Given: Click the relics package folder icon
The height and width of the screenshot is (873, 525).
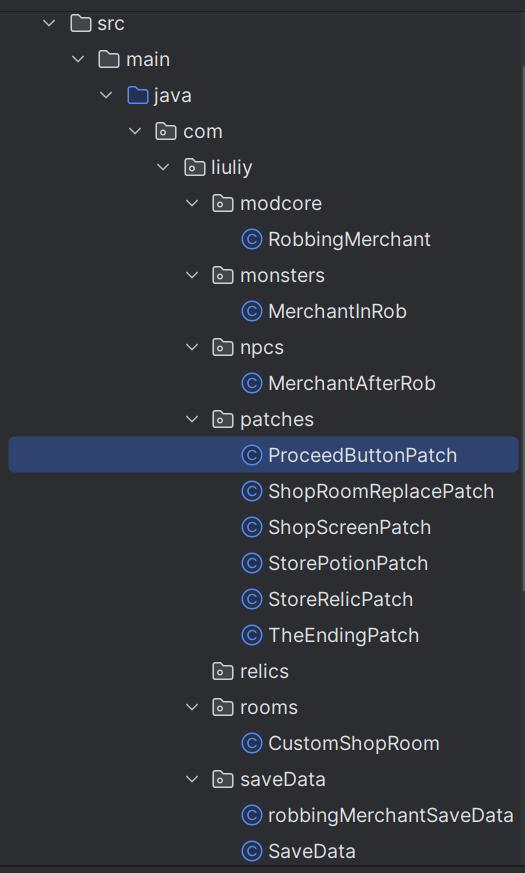Looking at the screenshot, I should 223,671.
